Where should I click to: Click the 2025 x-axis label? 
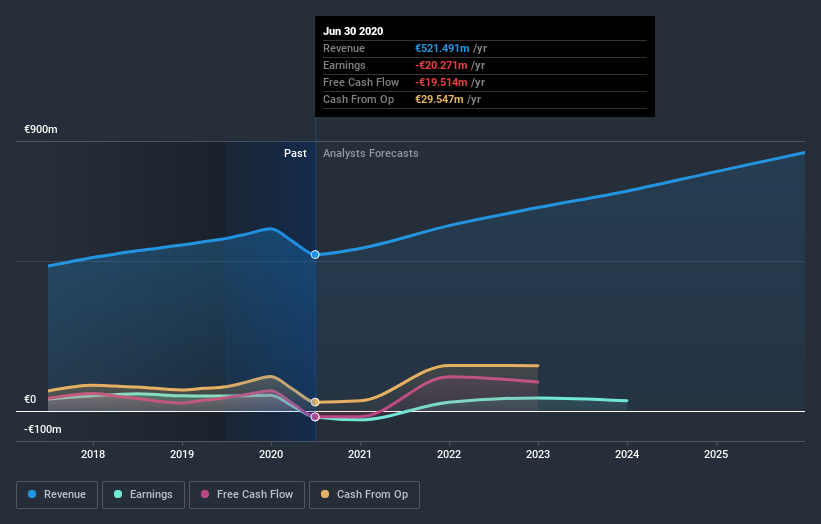click(716, 454)
